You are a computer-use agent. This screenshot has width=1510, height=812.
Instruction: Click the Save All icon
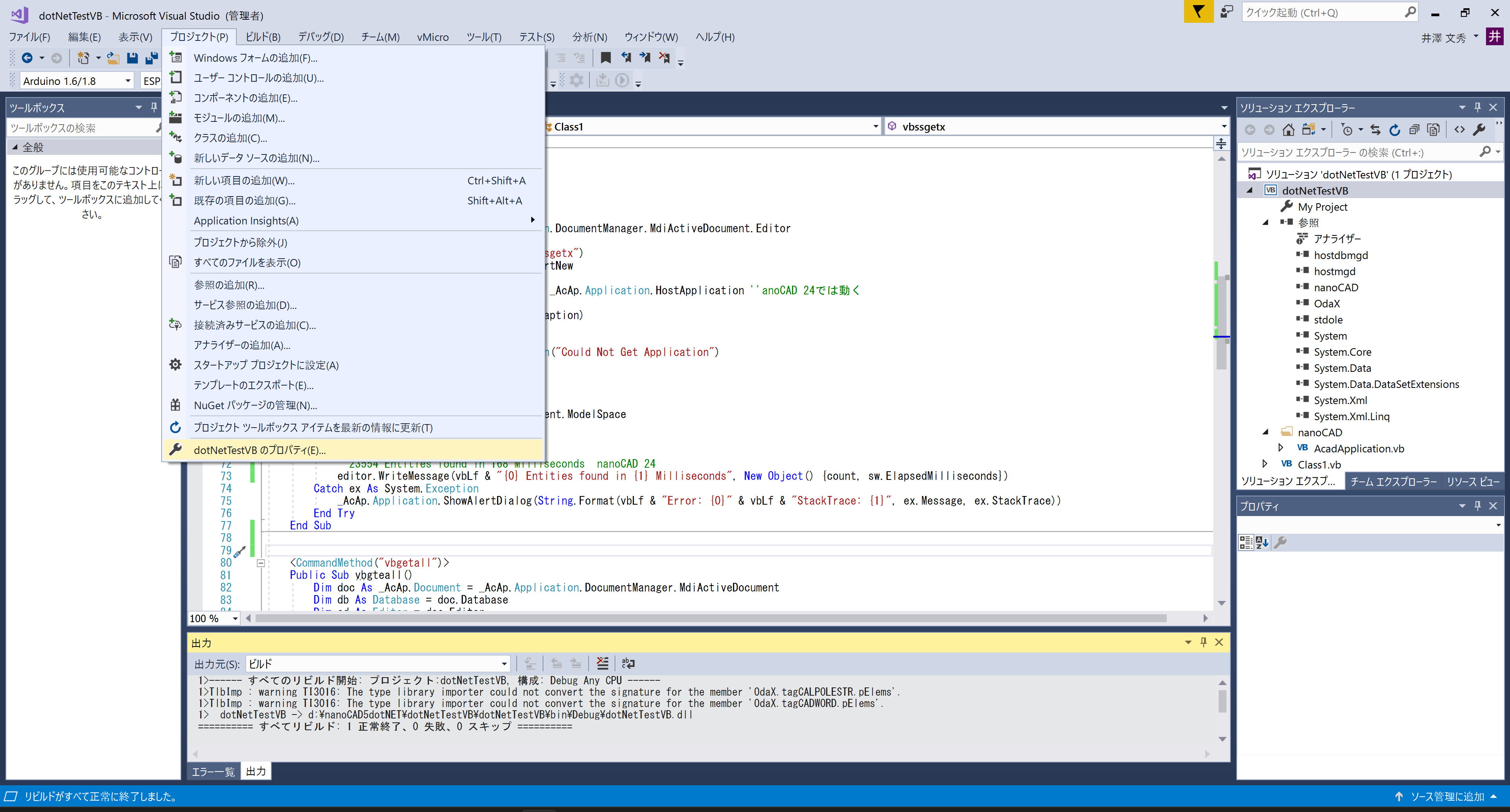(x=152, y=57)
